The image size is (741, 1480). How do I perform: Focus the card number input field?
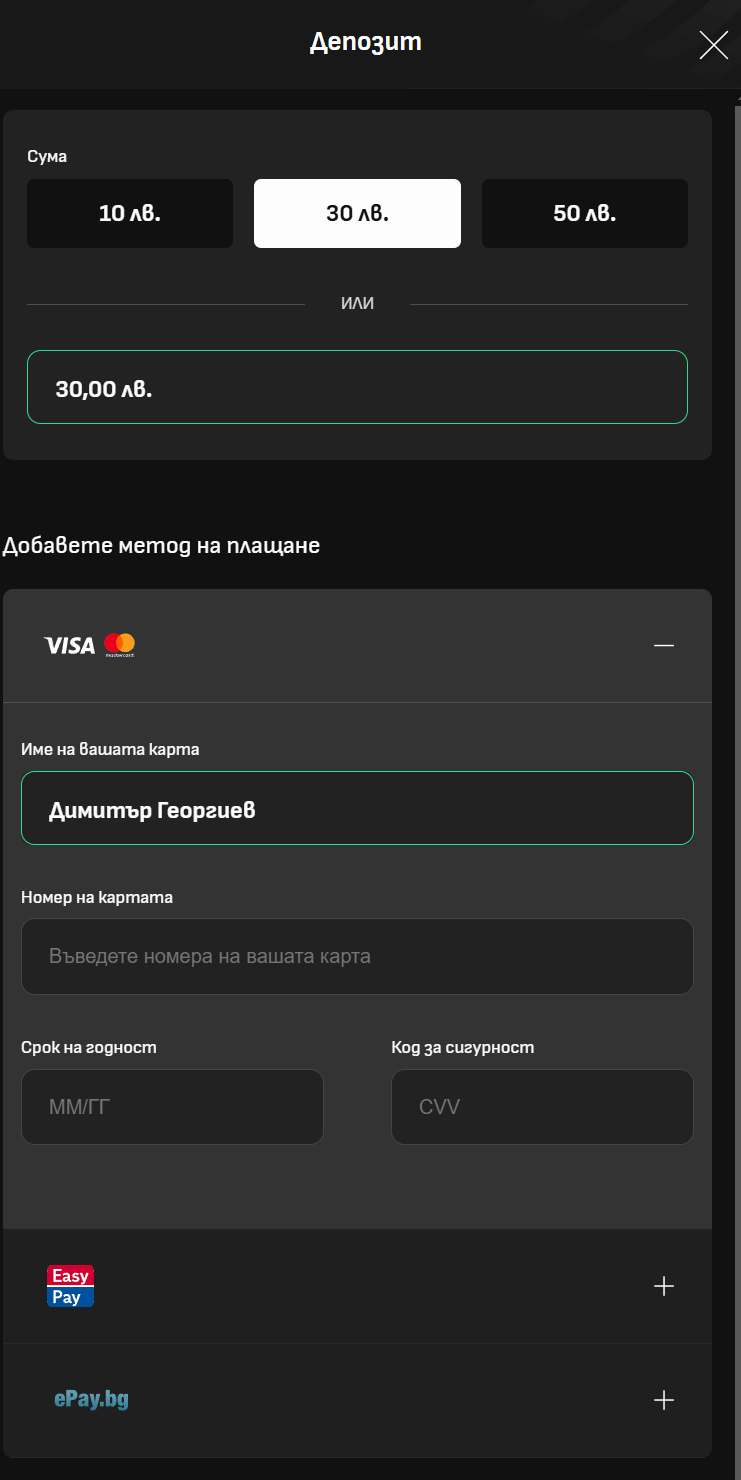coord(357,956)
